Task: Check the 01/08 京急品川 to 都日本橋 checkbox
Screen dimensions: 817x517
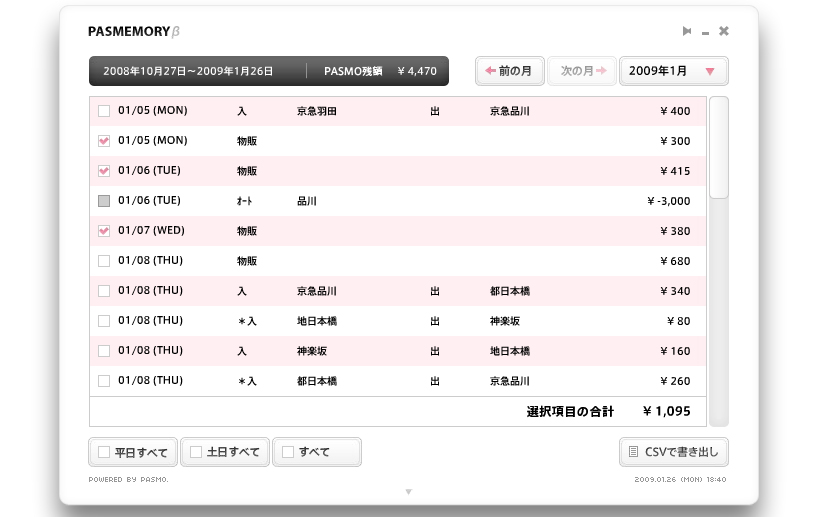Action: click(x=104, y=291)
